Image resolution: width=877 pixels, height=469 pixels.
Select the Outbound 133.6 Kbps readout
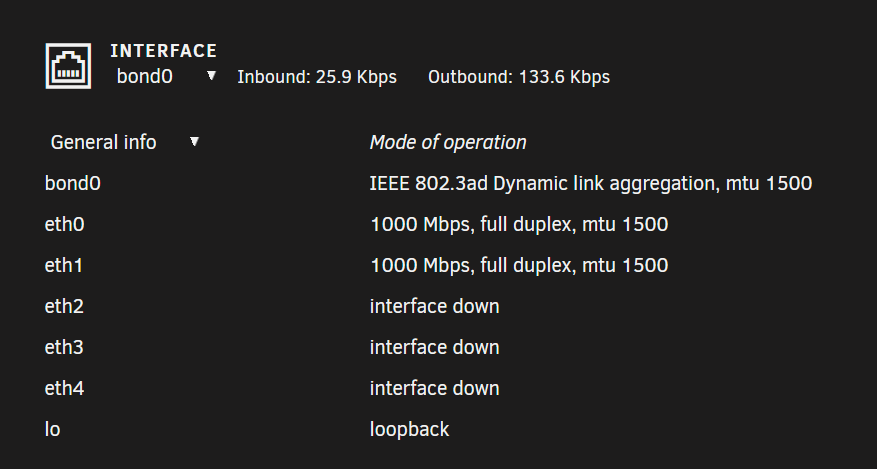click(519, 77)
